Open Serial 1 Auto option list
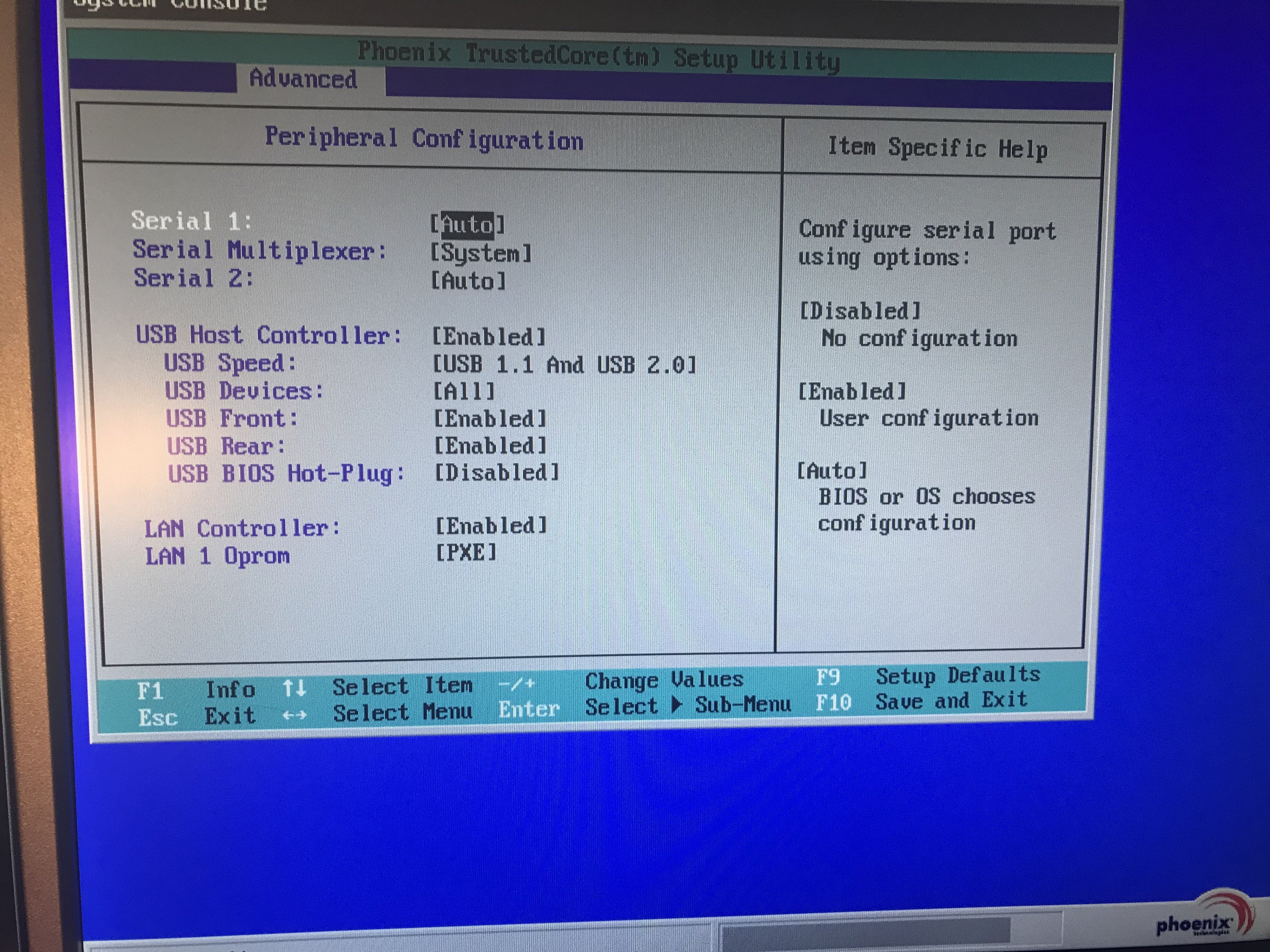This screenshot has width=1270, height=952. click(x=467, y=224)
